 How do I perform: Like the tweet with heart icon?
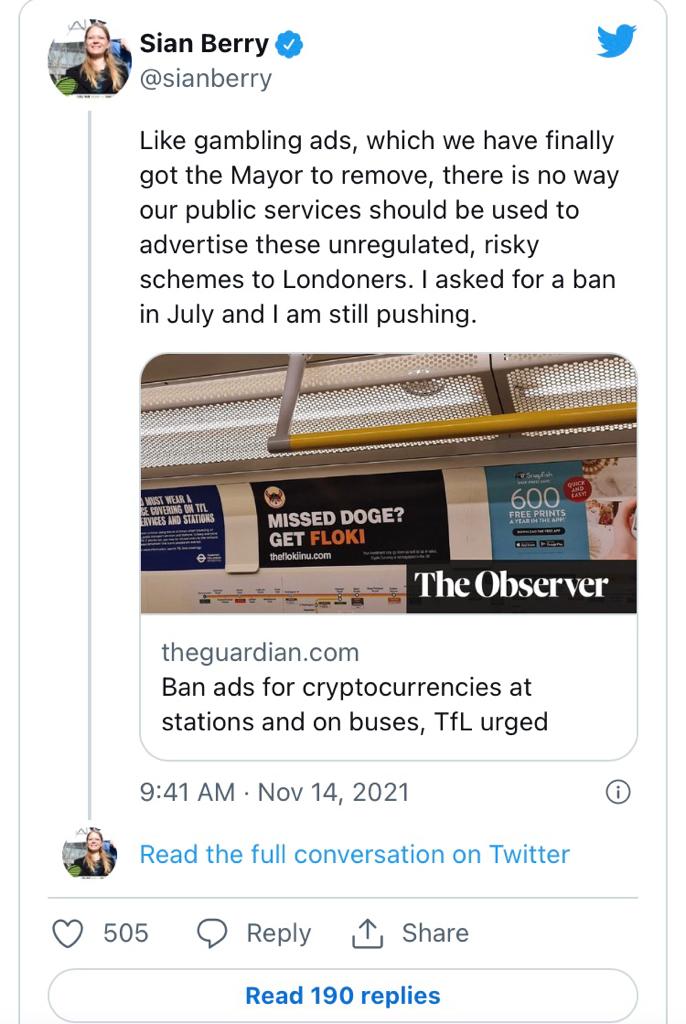67,933
